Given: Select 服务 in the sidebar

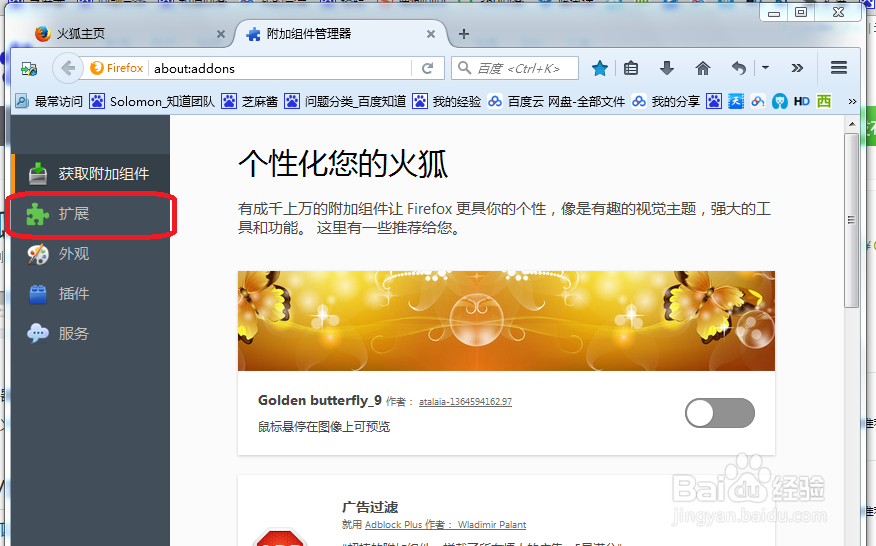Looking at the screenshot, I should (x=90, y=334).
